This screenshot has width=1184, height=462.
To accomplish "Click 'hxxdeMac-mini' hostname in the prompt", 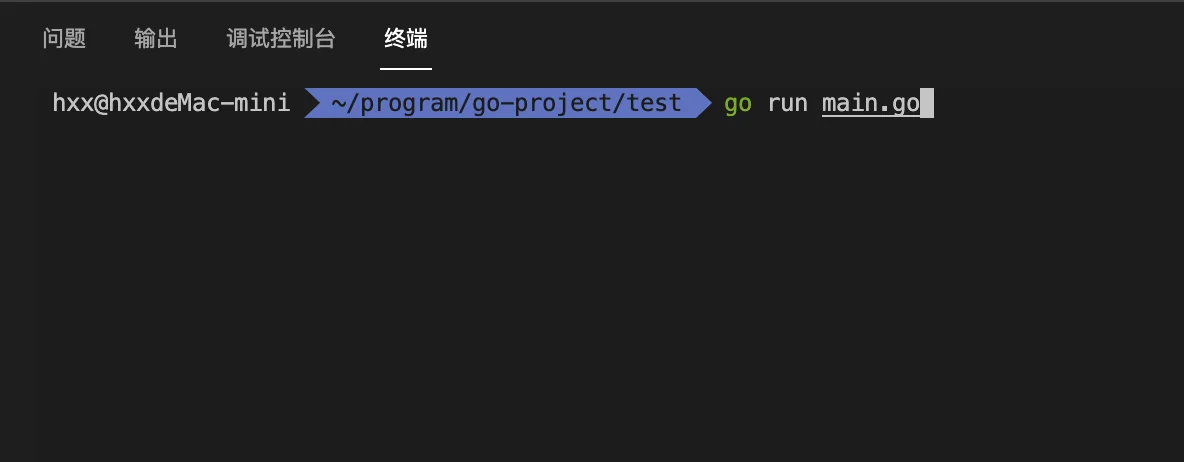I will (199, 103).
